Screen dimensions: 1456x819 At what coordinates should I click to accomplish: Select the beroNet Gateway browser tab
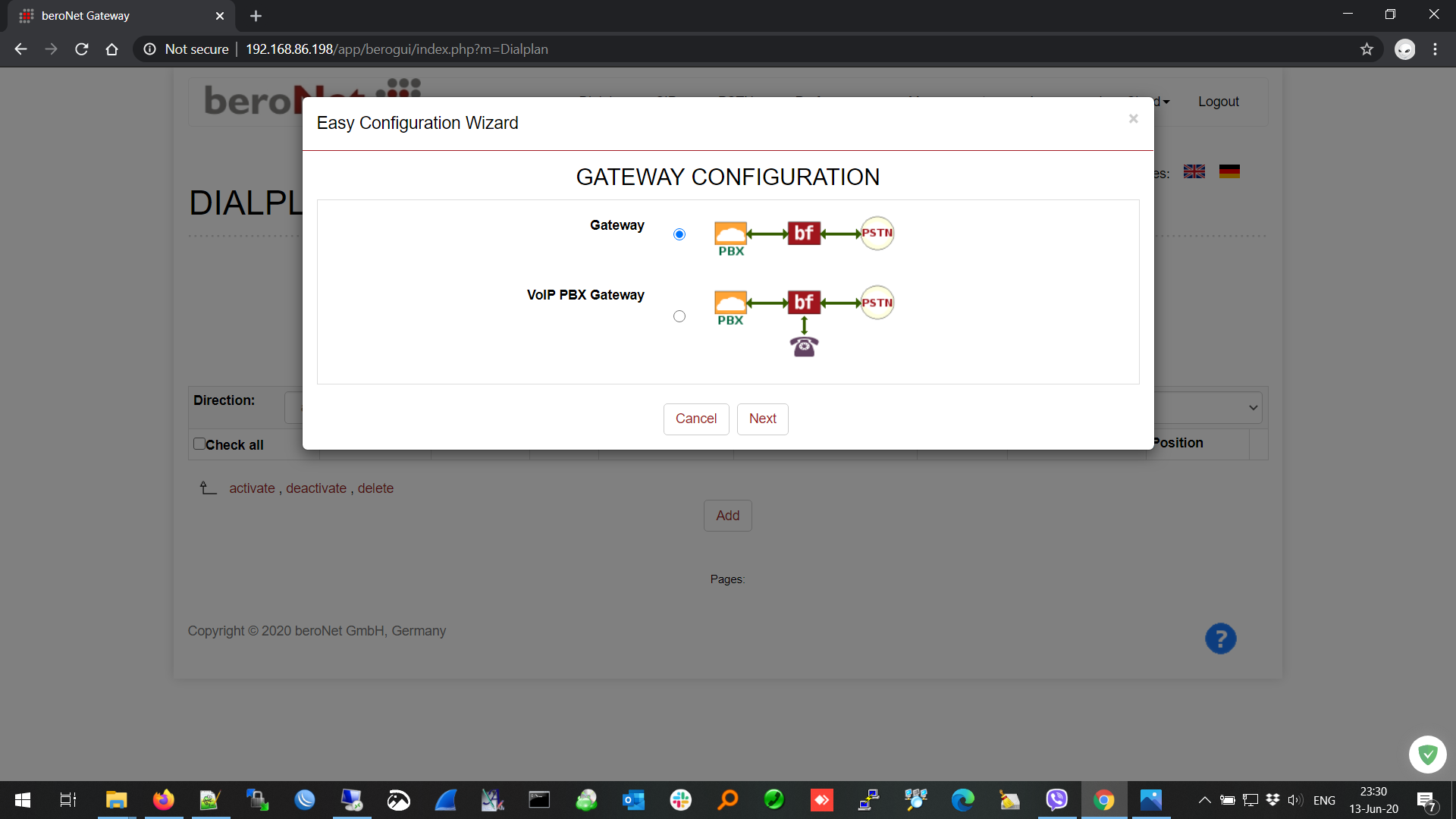click(x=114, y=16)
